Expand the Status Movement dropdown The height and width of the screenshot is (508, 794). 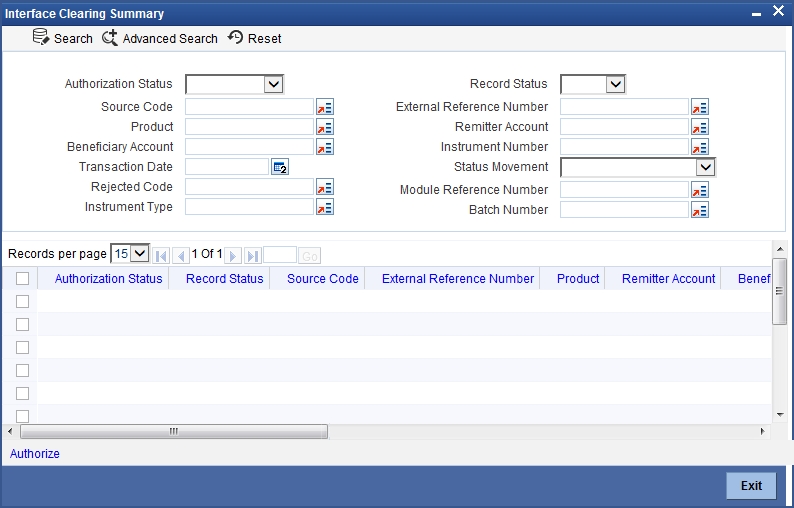705,167
